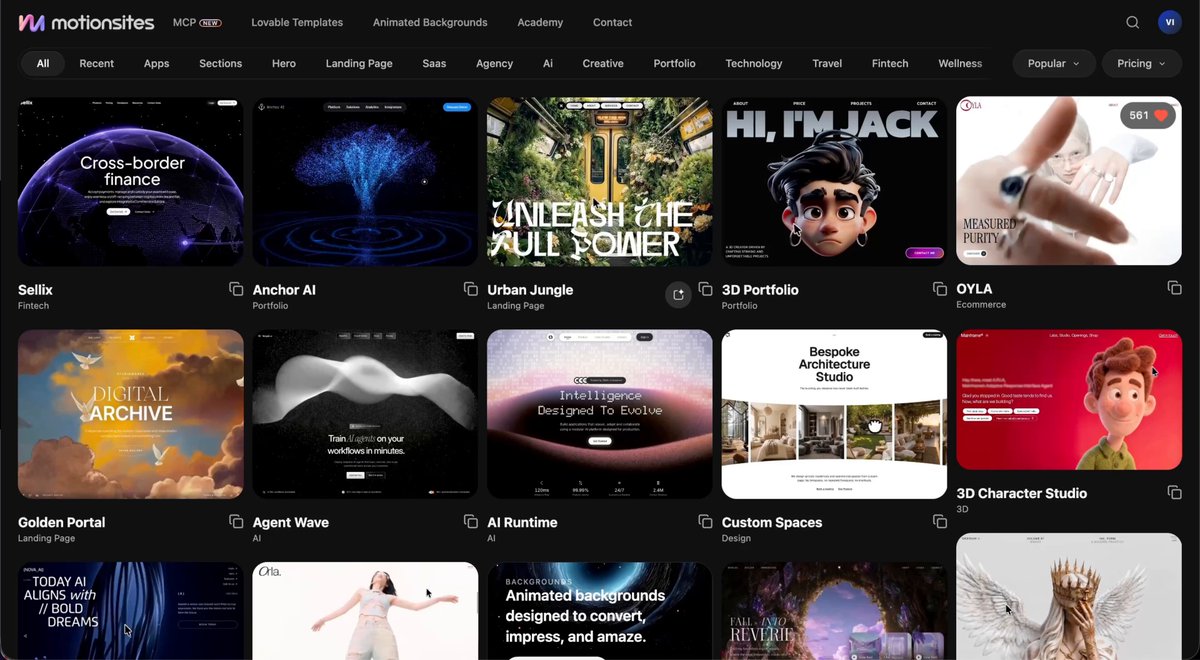1200x660 pixels.
Task: Open the Agent Wave template thumbnail
Action: pyautogui.click(x=365, y=414)
